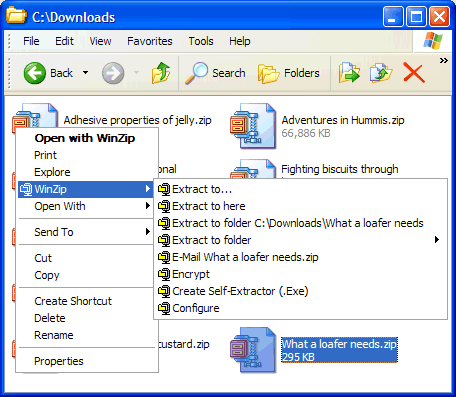This screenshot has height=397, width=456.
Task: Maximize the C:\Downloads window
Action: coord(416,16)
